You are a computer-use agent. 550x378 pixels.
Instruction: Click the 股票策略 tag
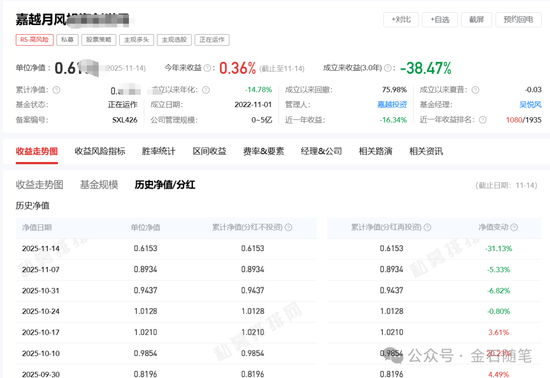coord(99,40)
